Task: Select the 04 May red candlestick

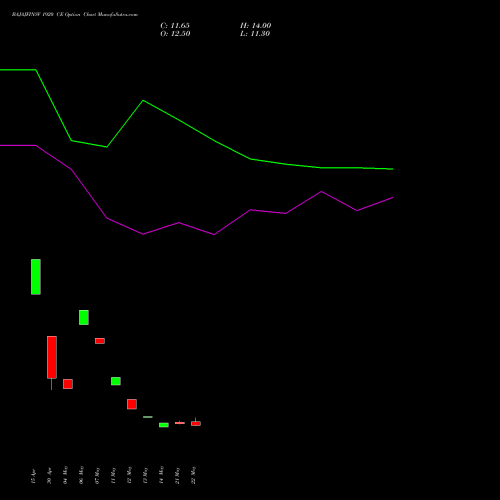Action: pyautogui.click(x=68, y=384)
